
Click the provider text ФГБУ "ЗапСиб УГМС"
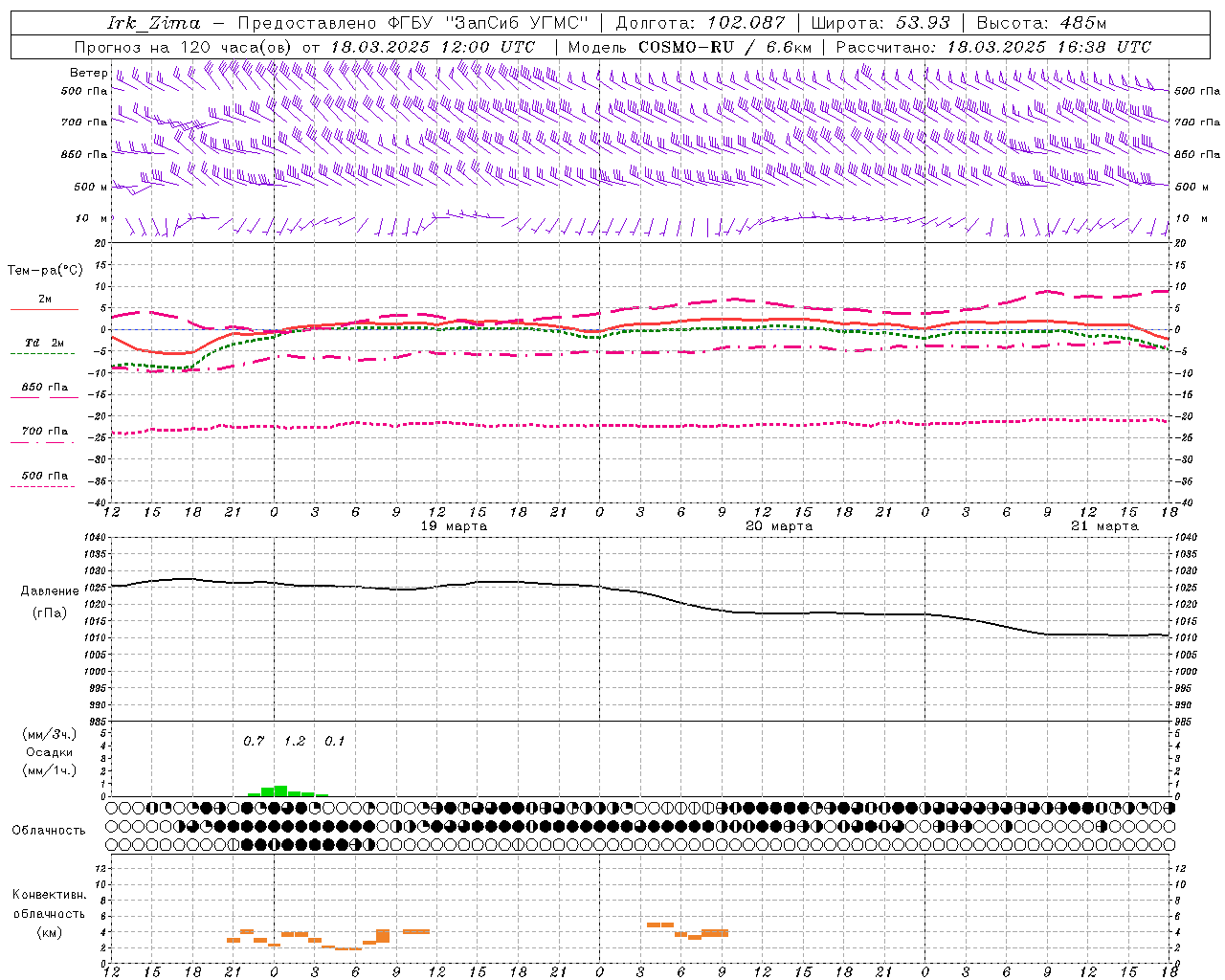pyautogui.click(x=490, y=23)
